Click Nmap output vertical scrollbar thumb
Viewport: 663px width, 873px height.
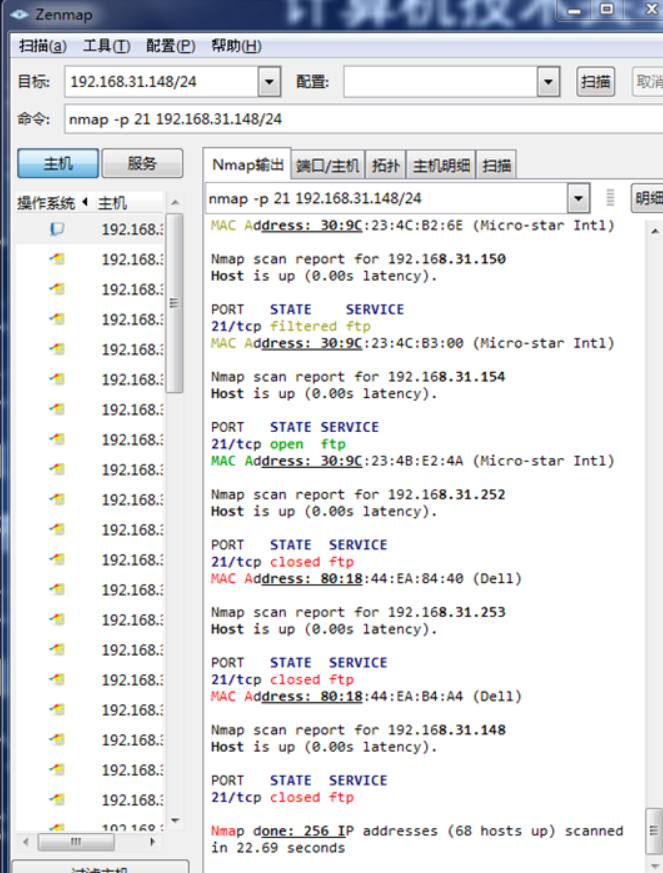coord(654,831)
